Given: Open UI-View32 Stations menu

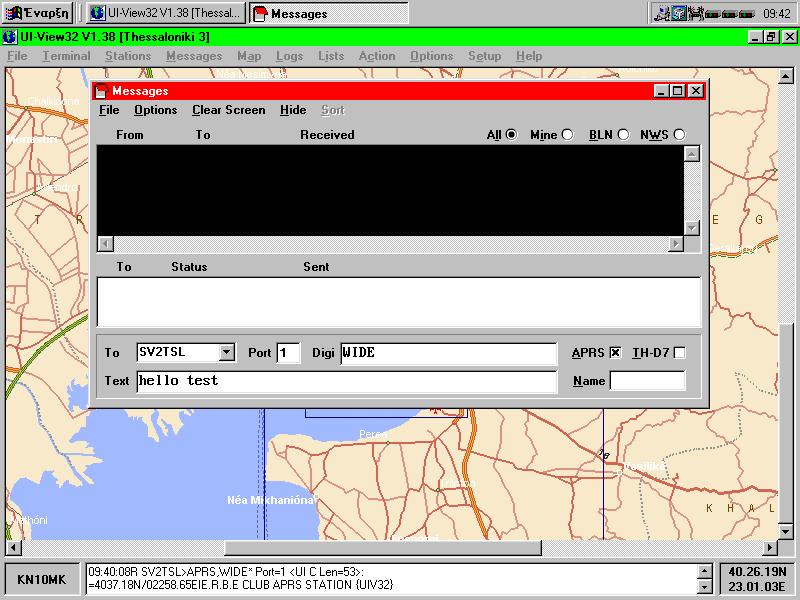Looking at the screenshot, I should [128, 56].
